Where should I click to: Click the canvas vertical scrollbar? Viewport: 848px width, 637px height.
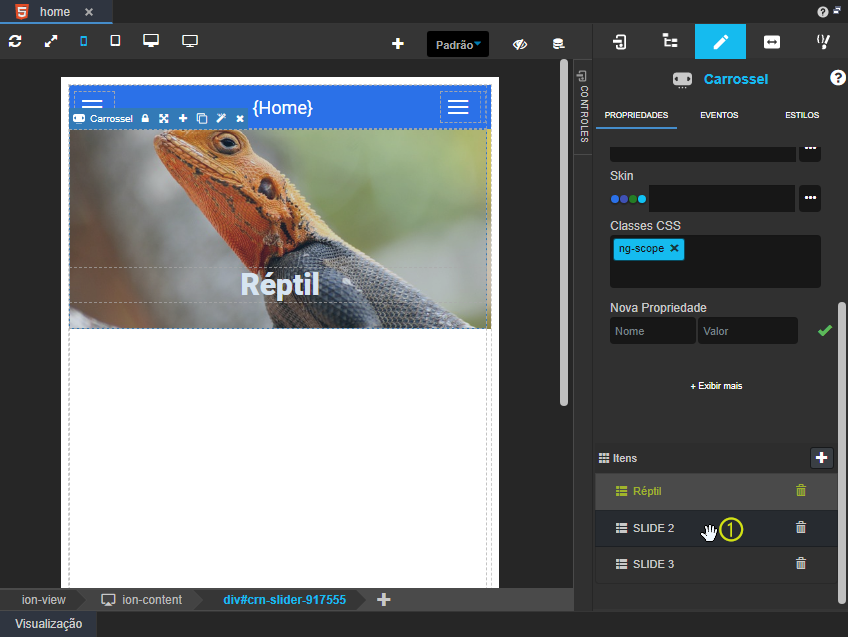(564, 233)
